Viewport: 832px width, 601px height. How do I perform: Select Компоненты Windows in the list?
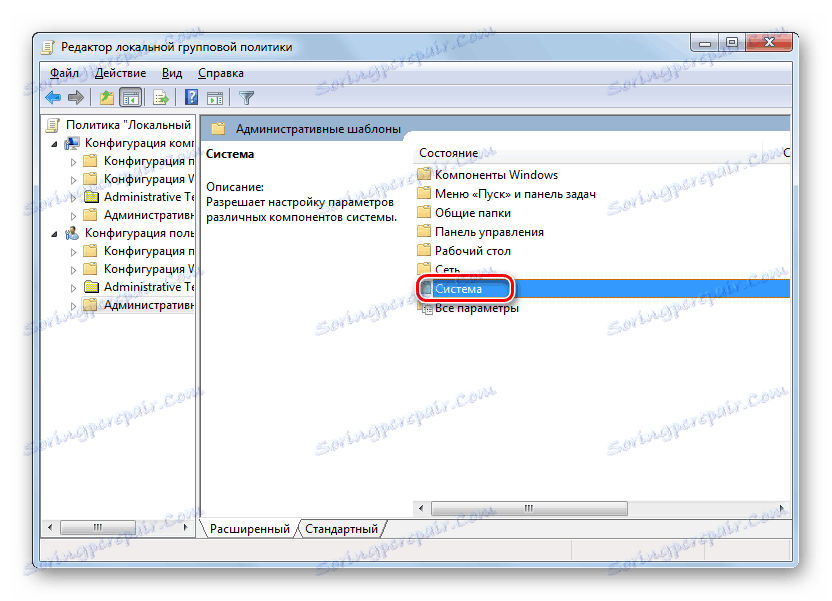point(496,175)
